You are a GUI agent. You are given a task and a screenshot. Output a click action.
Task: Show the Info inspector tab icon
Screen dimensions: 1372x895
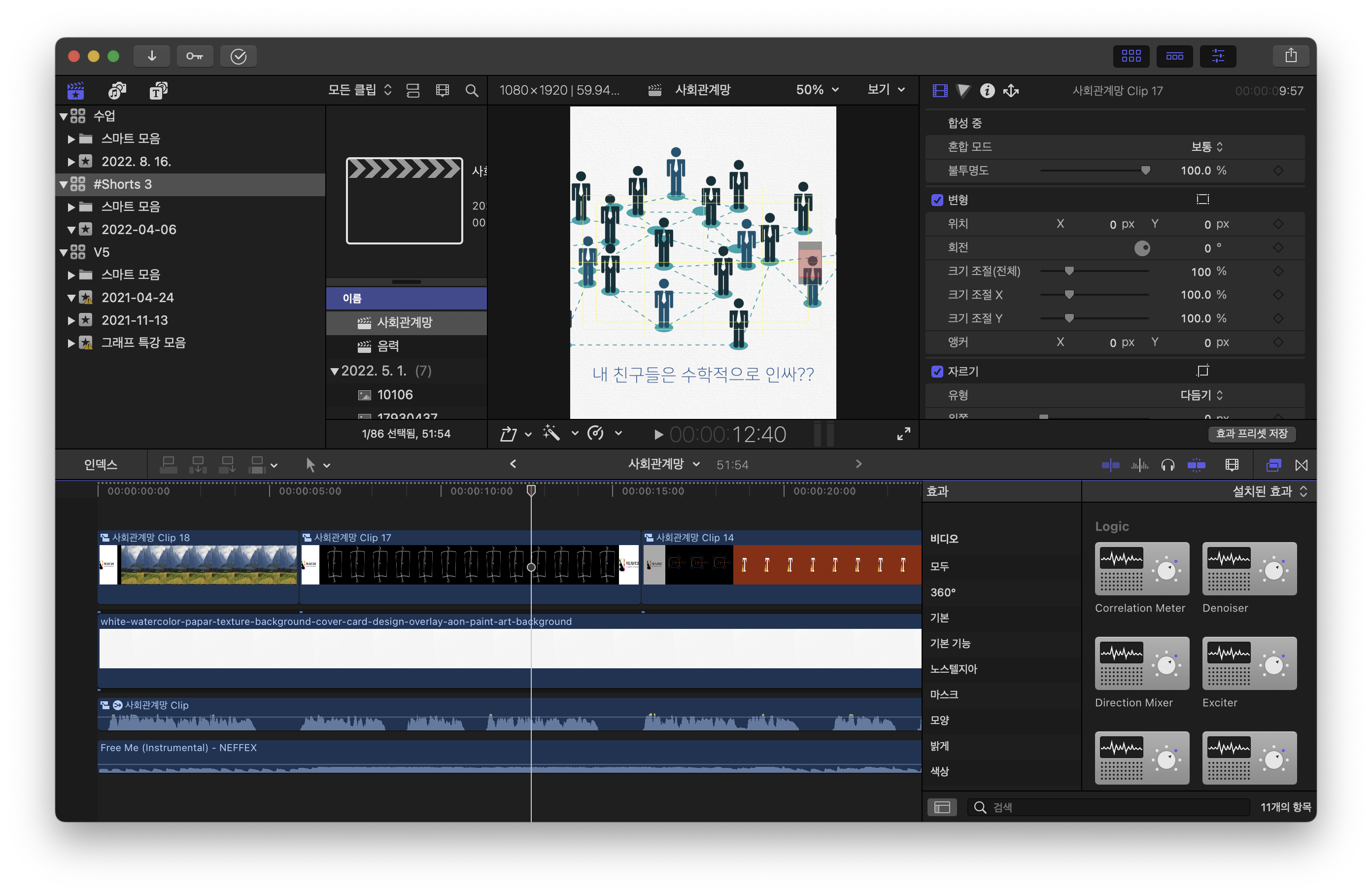tap(987, 91)
